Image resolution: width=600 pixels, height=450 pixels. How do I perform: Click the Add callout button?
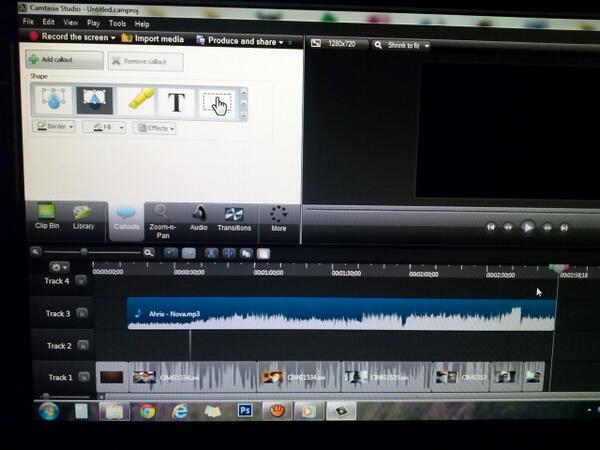click(65, 60)
